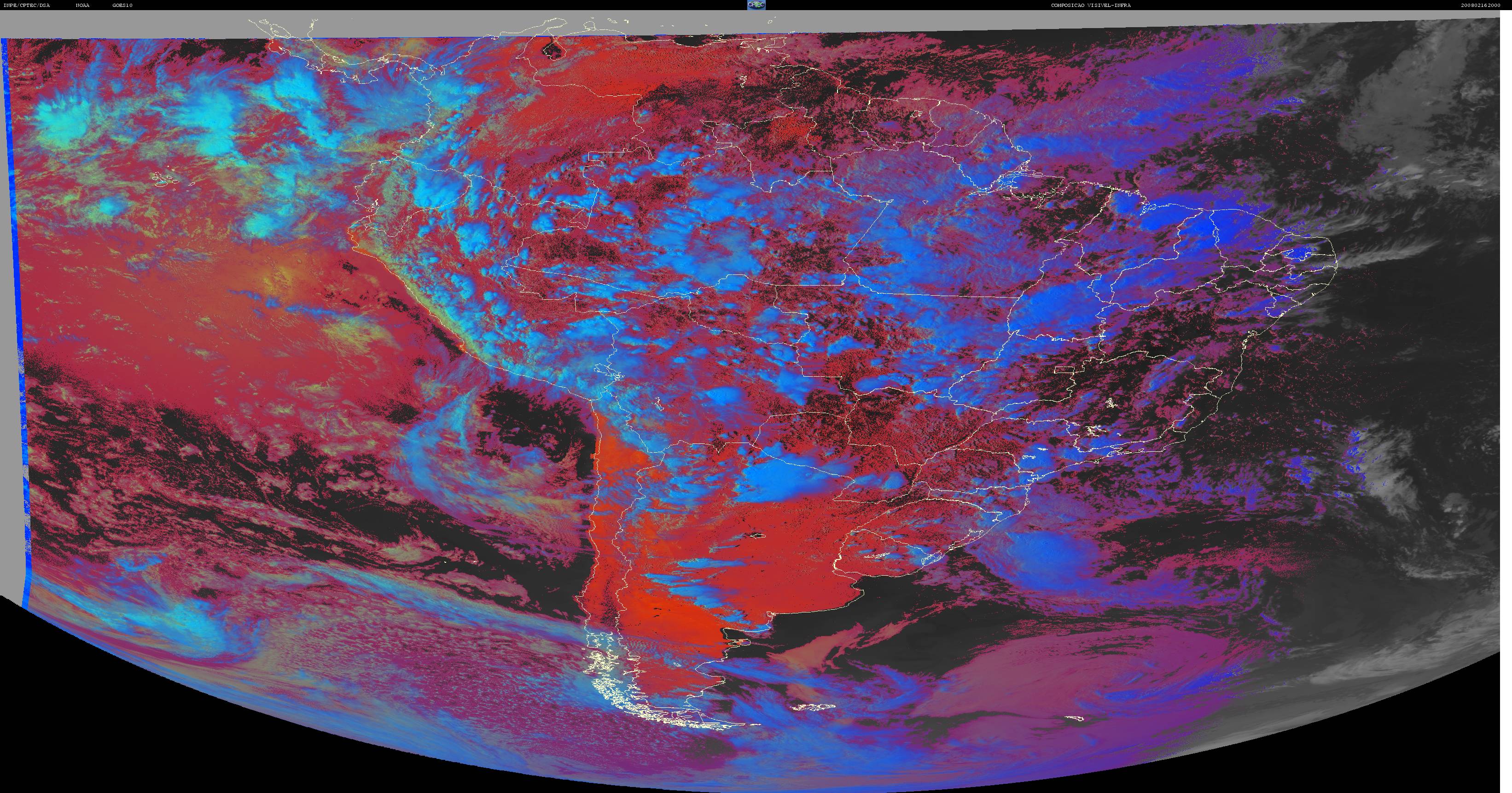Click the Lake Titicaca outline

[604, 370]
